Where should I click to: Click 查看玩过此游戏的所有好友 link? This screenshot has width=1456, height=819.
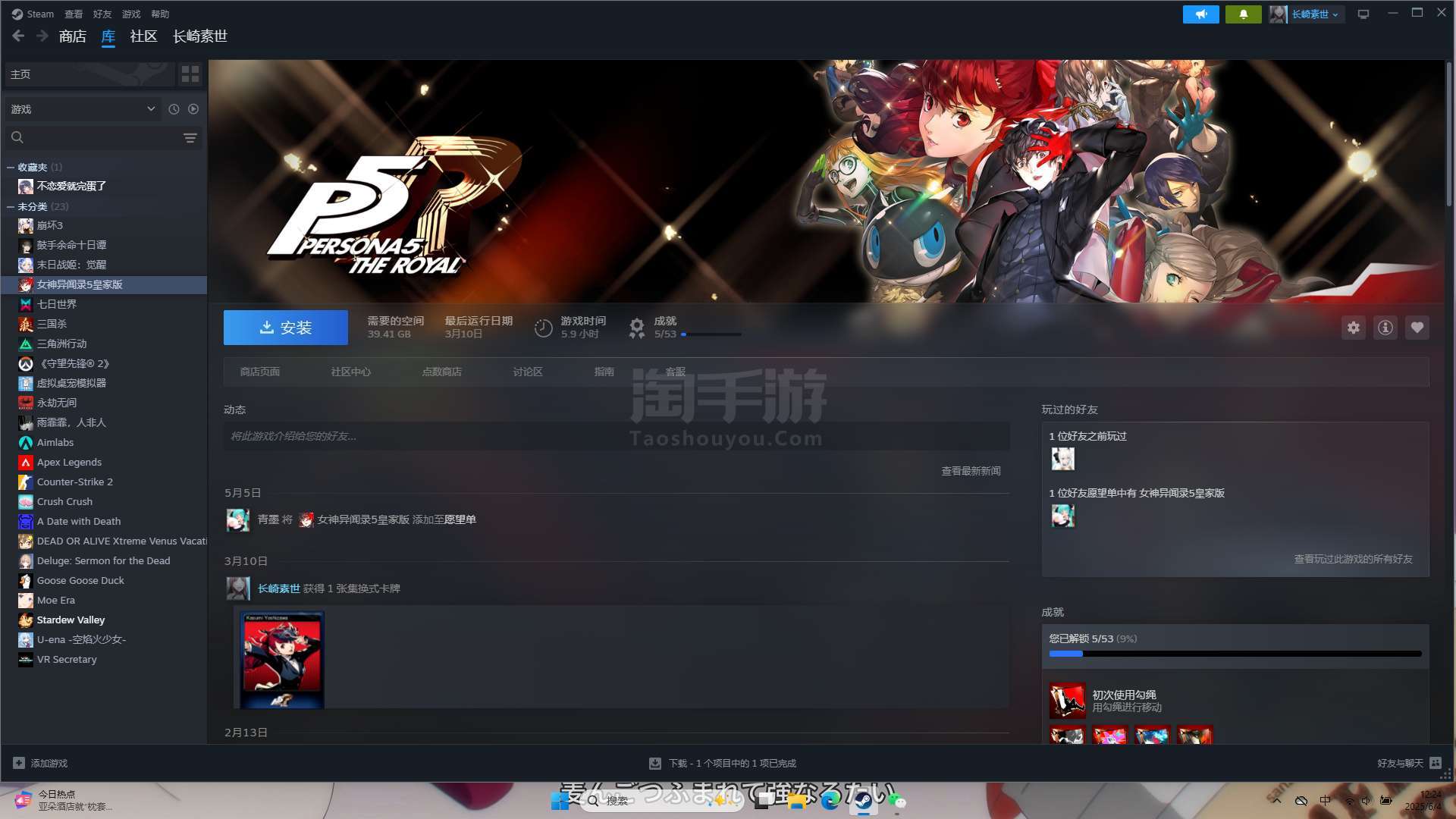pos(1353,559)
